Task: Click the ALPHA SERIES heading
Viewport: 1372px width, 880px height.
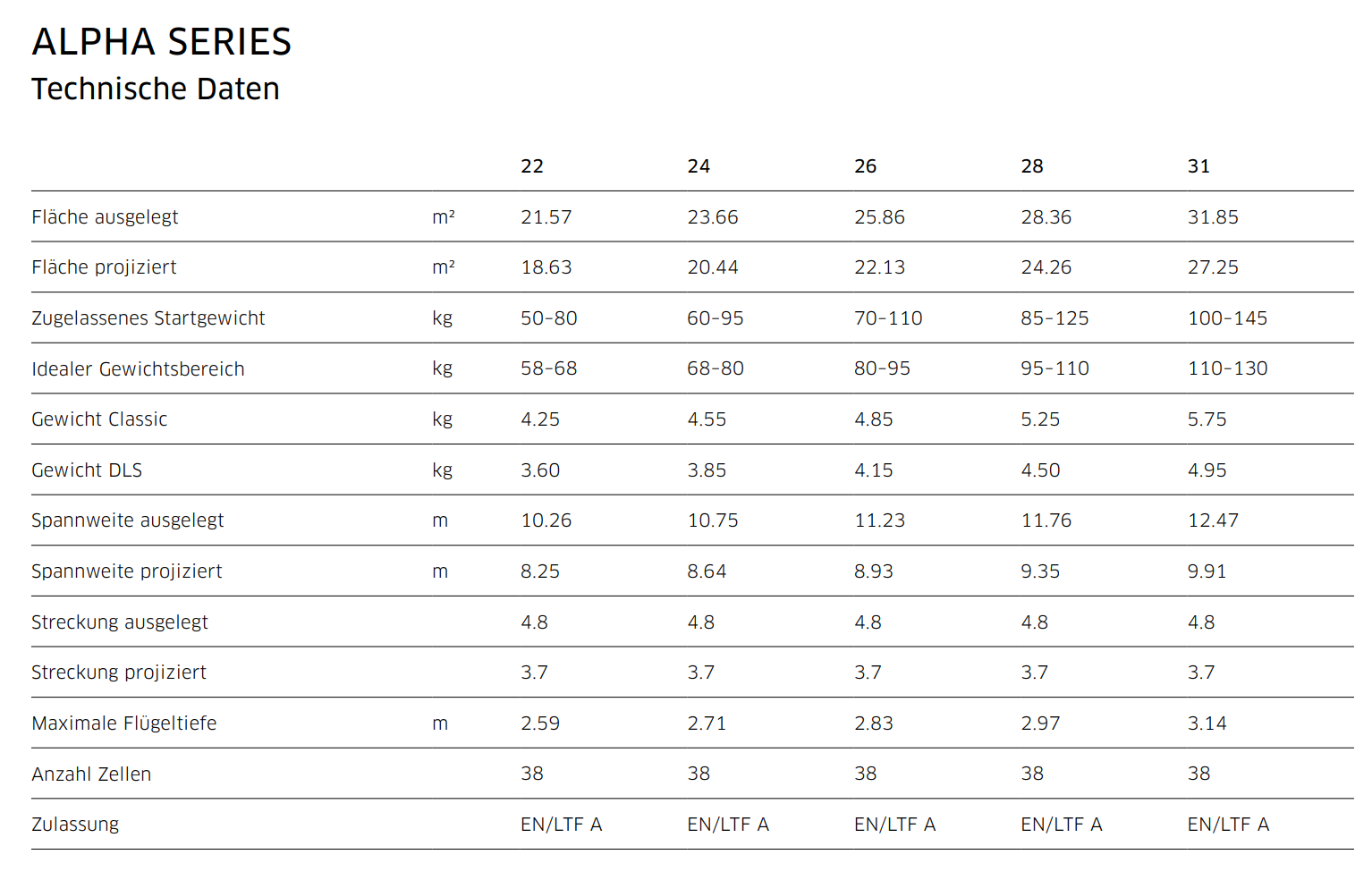Action: click(x=162, y=42)
